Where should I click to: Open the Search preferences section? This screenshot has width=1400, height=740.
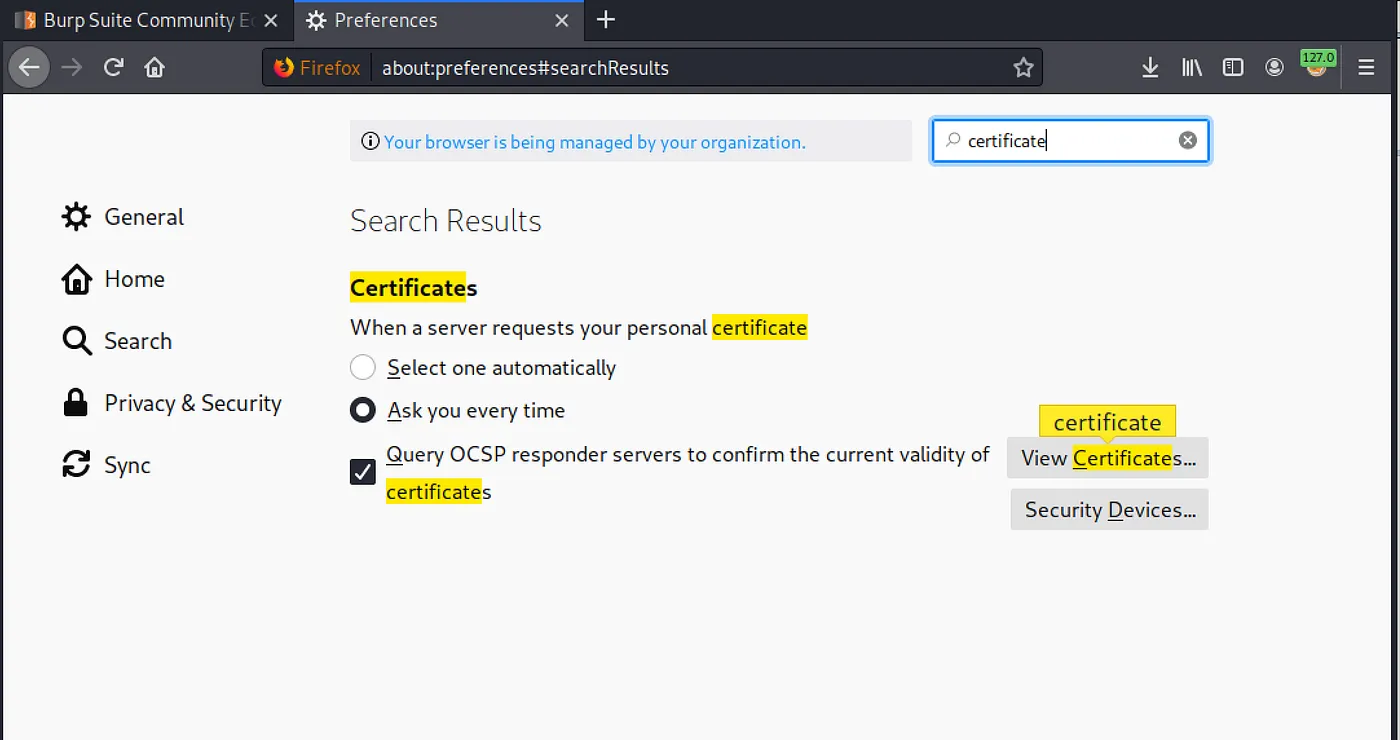[x=137, y=341]
